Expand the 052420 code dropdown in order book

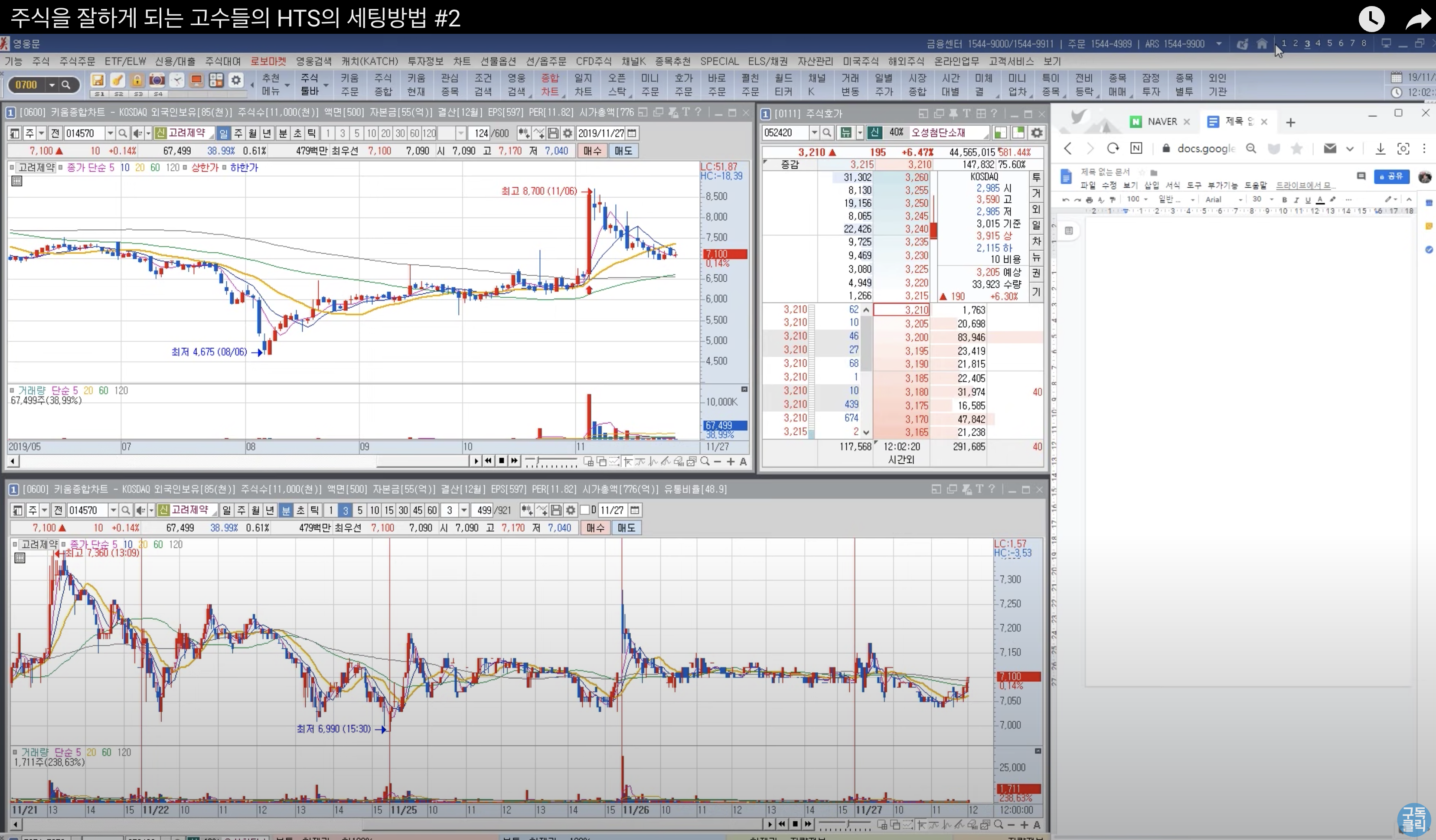[814, 133]
